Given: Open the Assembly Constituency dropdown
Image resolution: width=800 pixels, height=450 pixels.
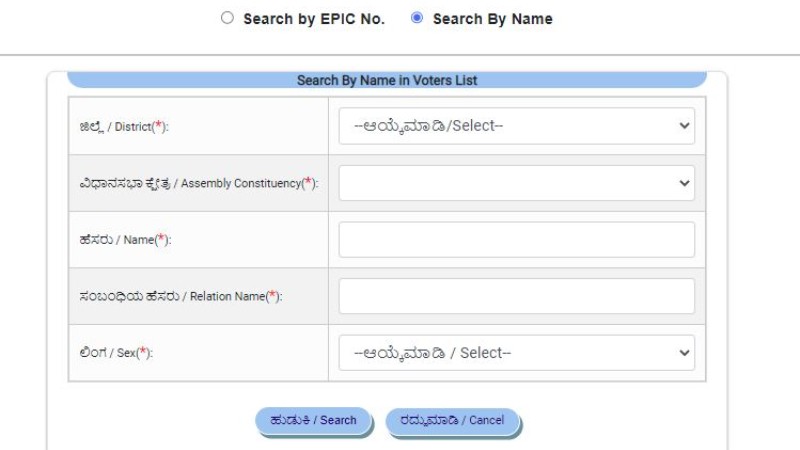Looking at the screenshot, I should point(516,183).
